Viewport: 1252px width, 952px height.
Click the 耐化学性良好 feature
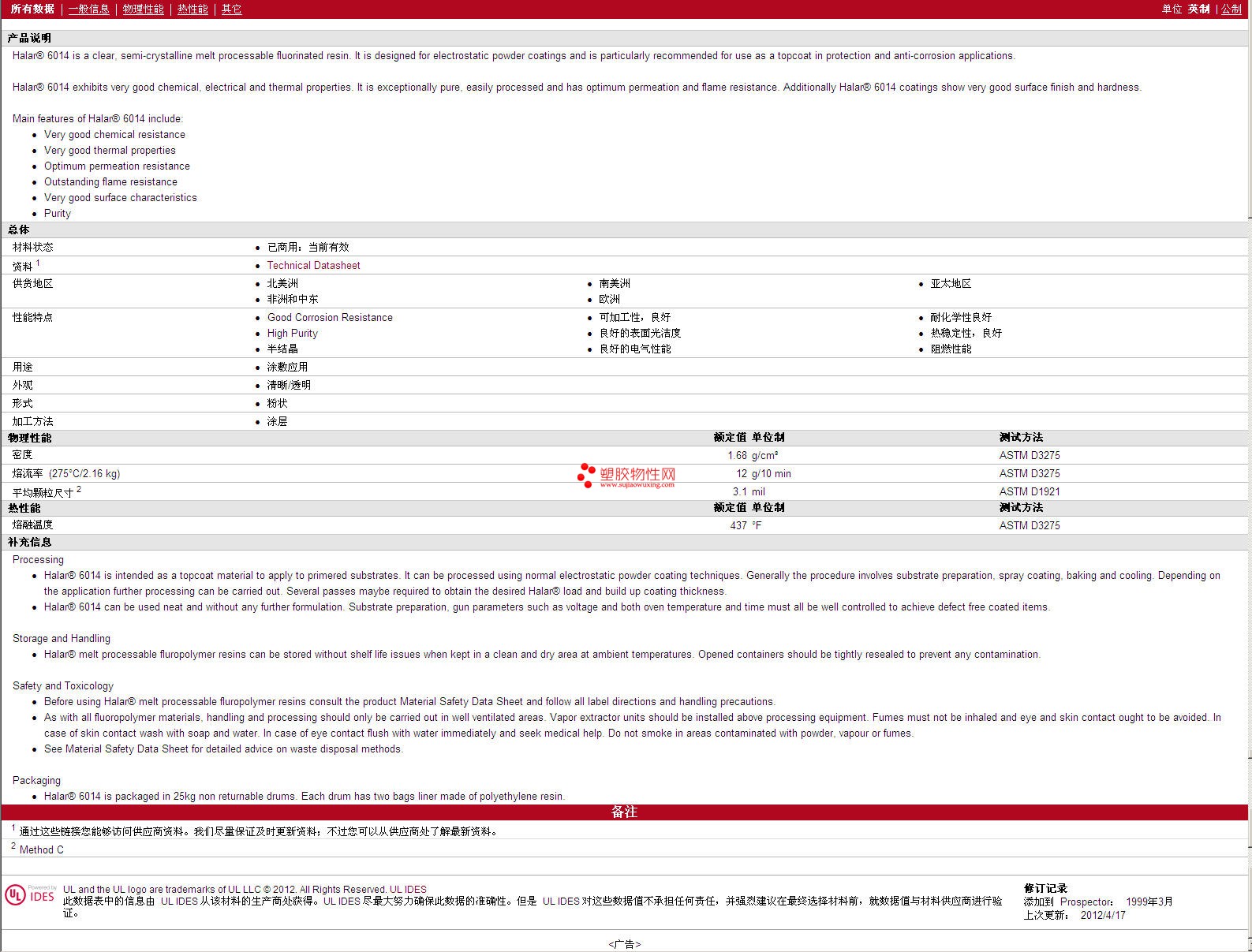click(x=961, y=317)
